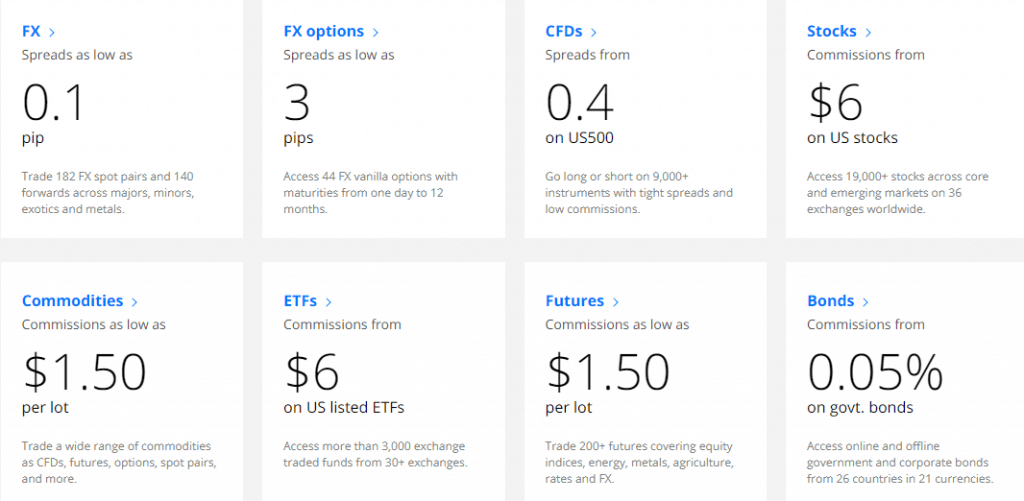Click the 0.05% govt. bonds figure
1024x501 pixels.
coord(875,372)
